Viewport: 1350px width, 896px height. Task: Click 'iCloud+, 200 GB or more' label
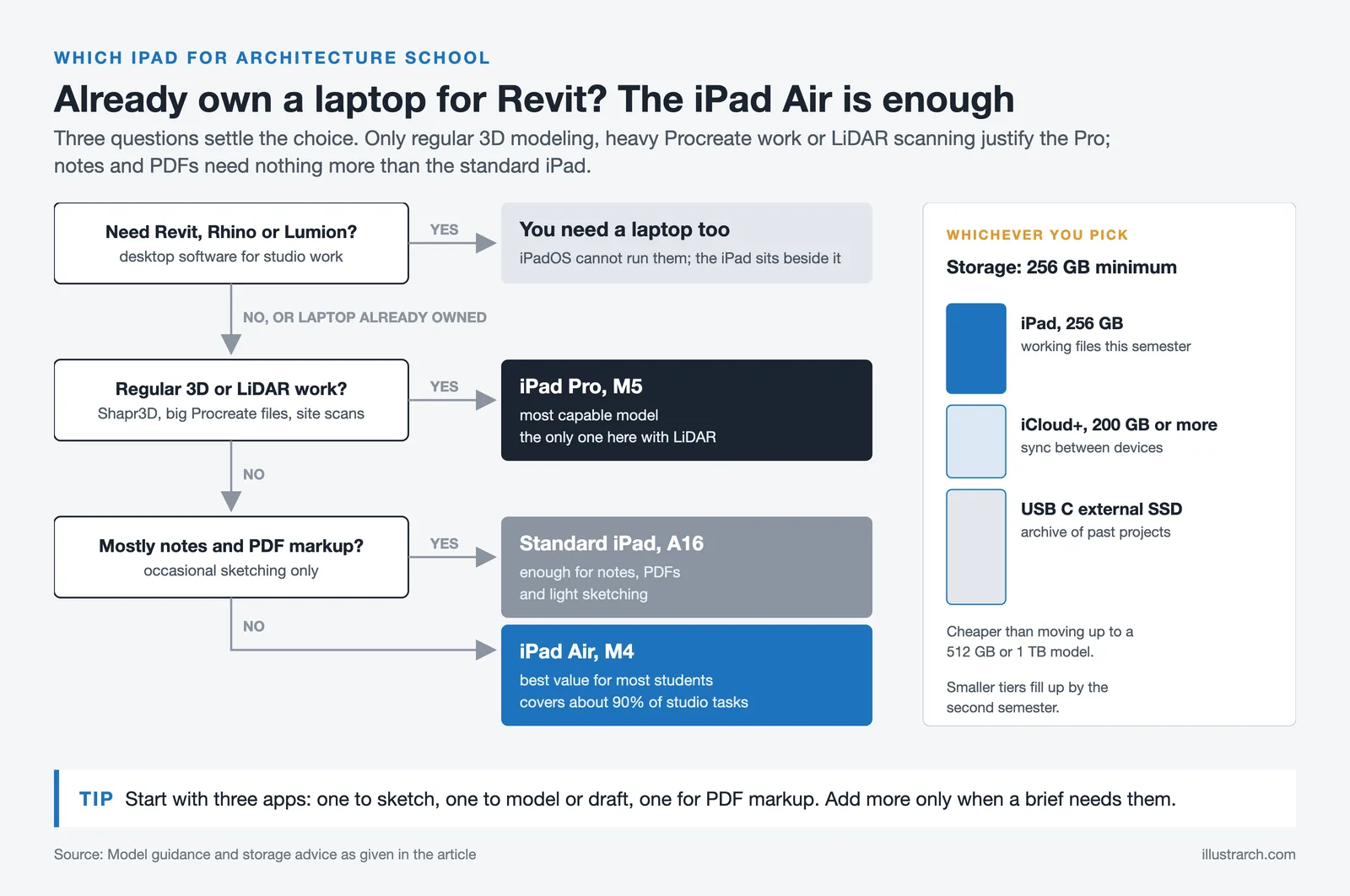pyautogui.click(x=1119, y=424)
